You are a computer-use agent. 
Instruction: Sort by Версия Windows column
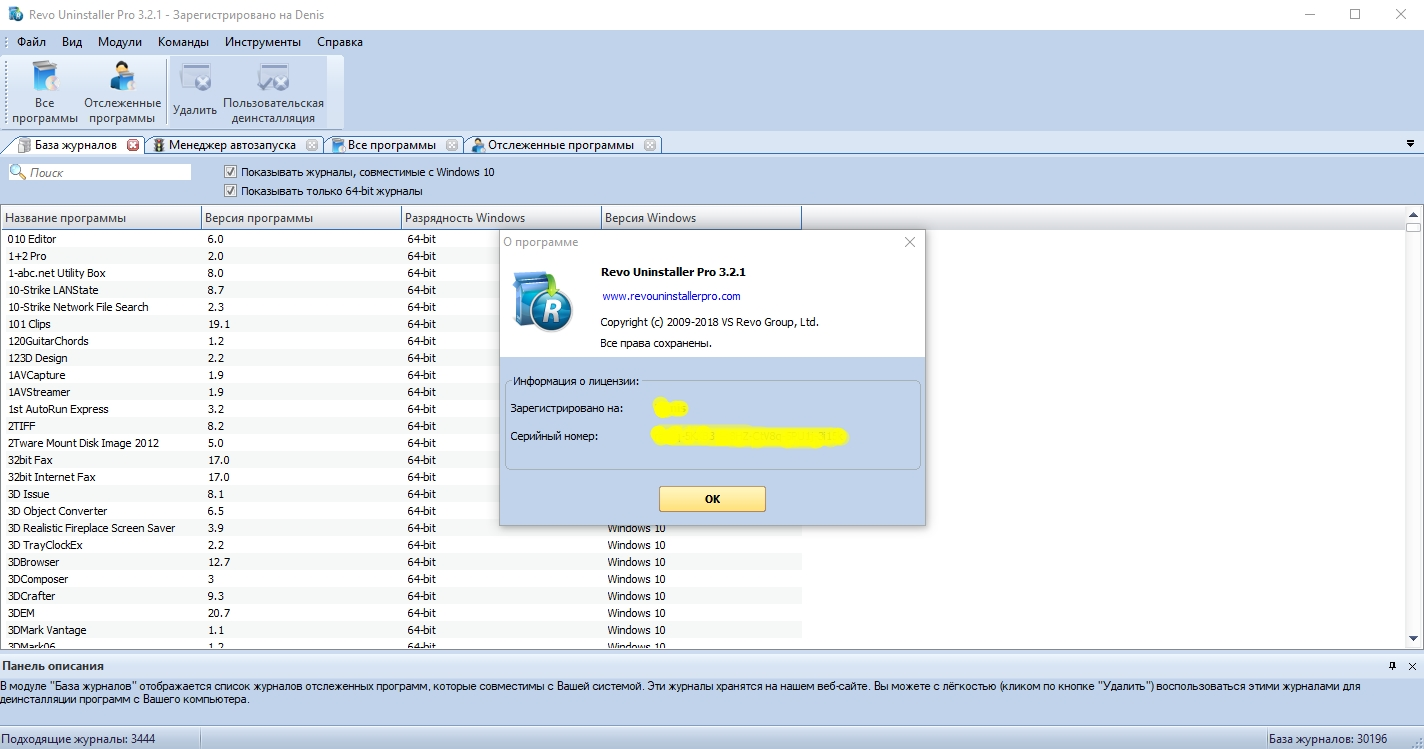[x=702, y=218]
